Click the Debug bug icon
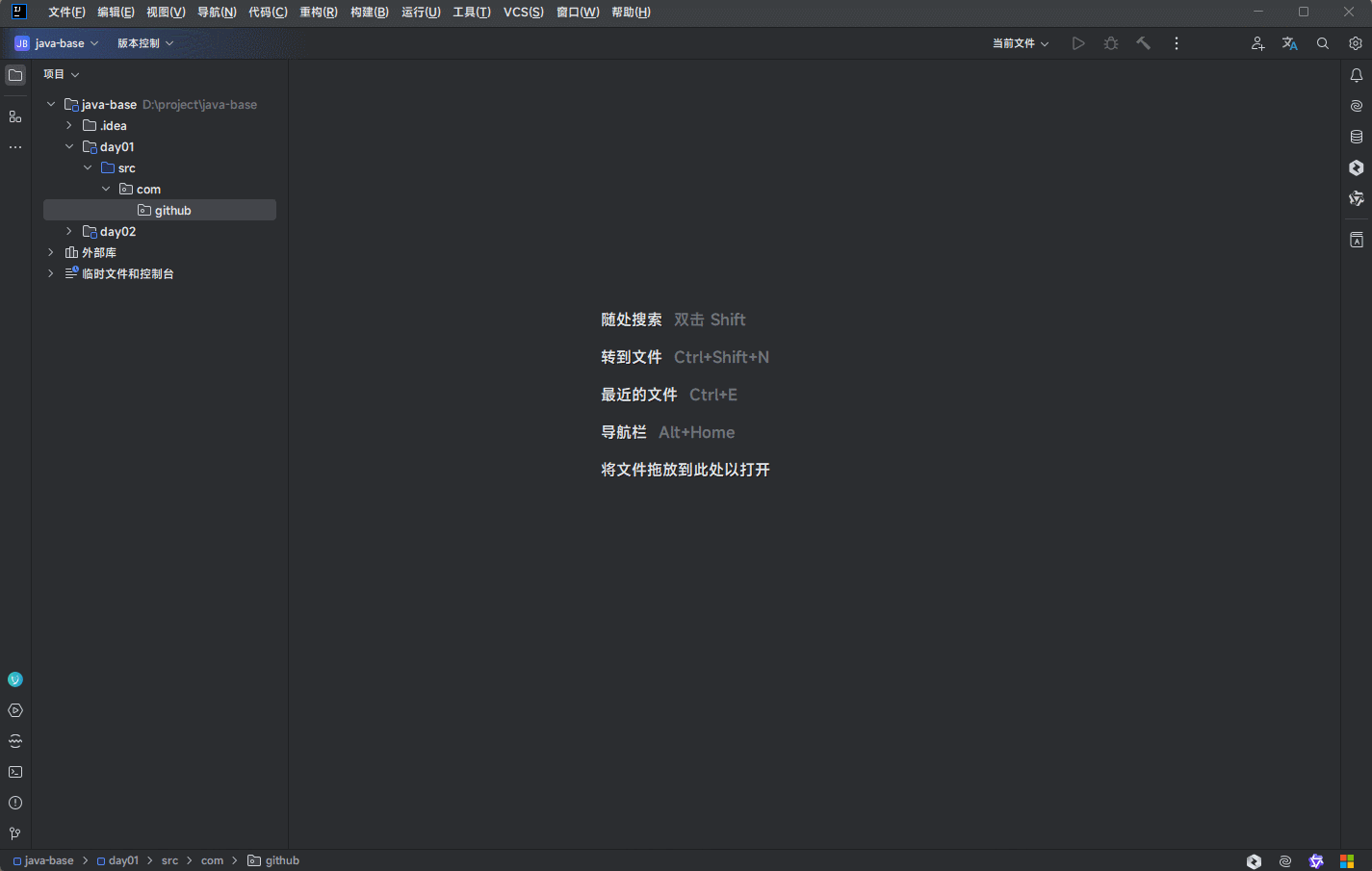 [1110, 43]
